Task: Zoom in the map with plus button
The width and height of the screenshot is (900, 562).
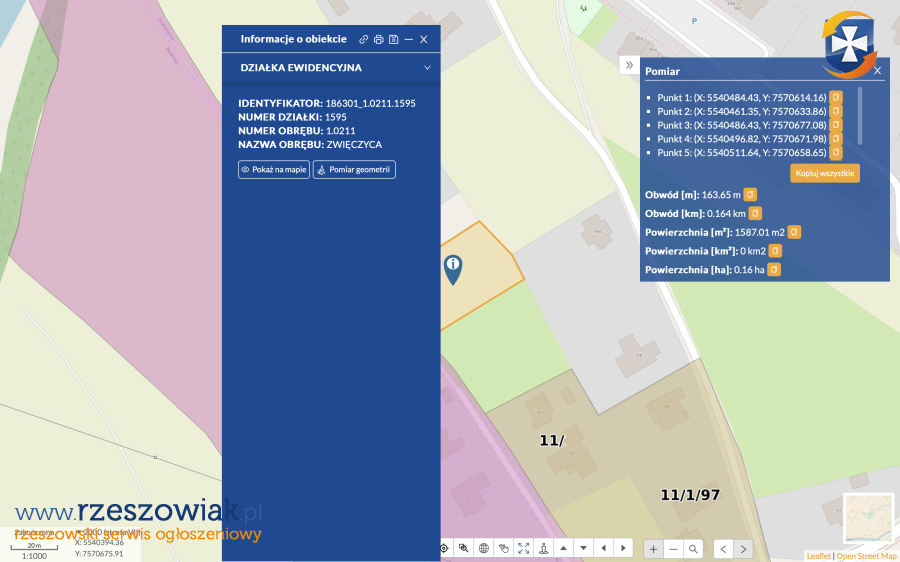Action: click(653, 548)
